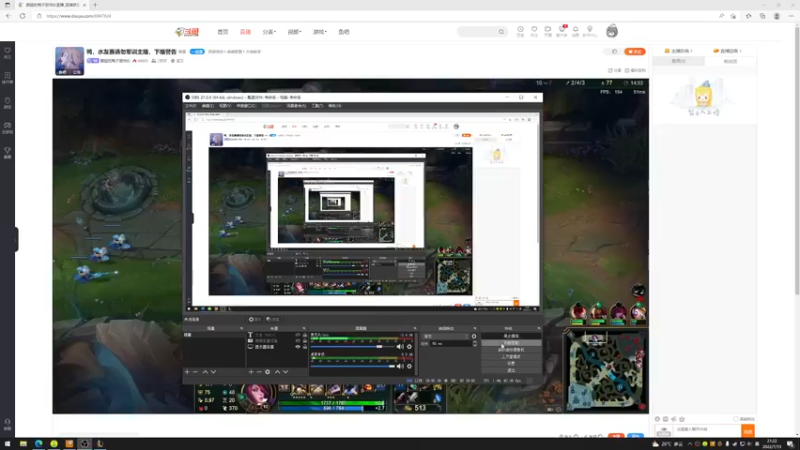
Task: Toggle visibility eye of display capture source
Action: click(298, 347)
